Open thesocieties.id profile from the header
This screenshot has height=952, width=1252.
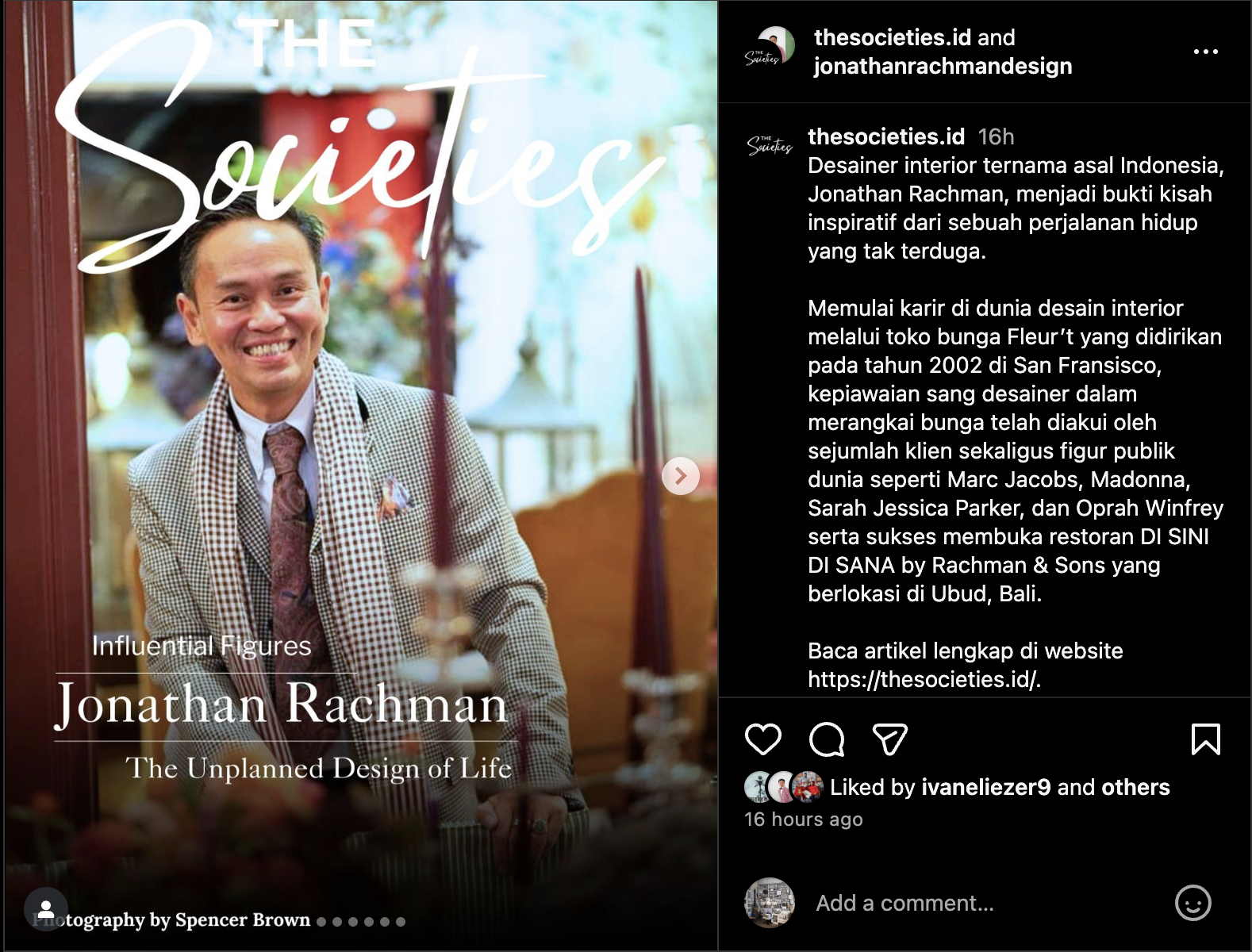tap(893, 37)
